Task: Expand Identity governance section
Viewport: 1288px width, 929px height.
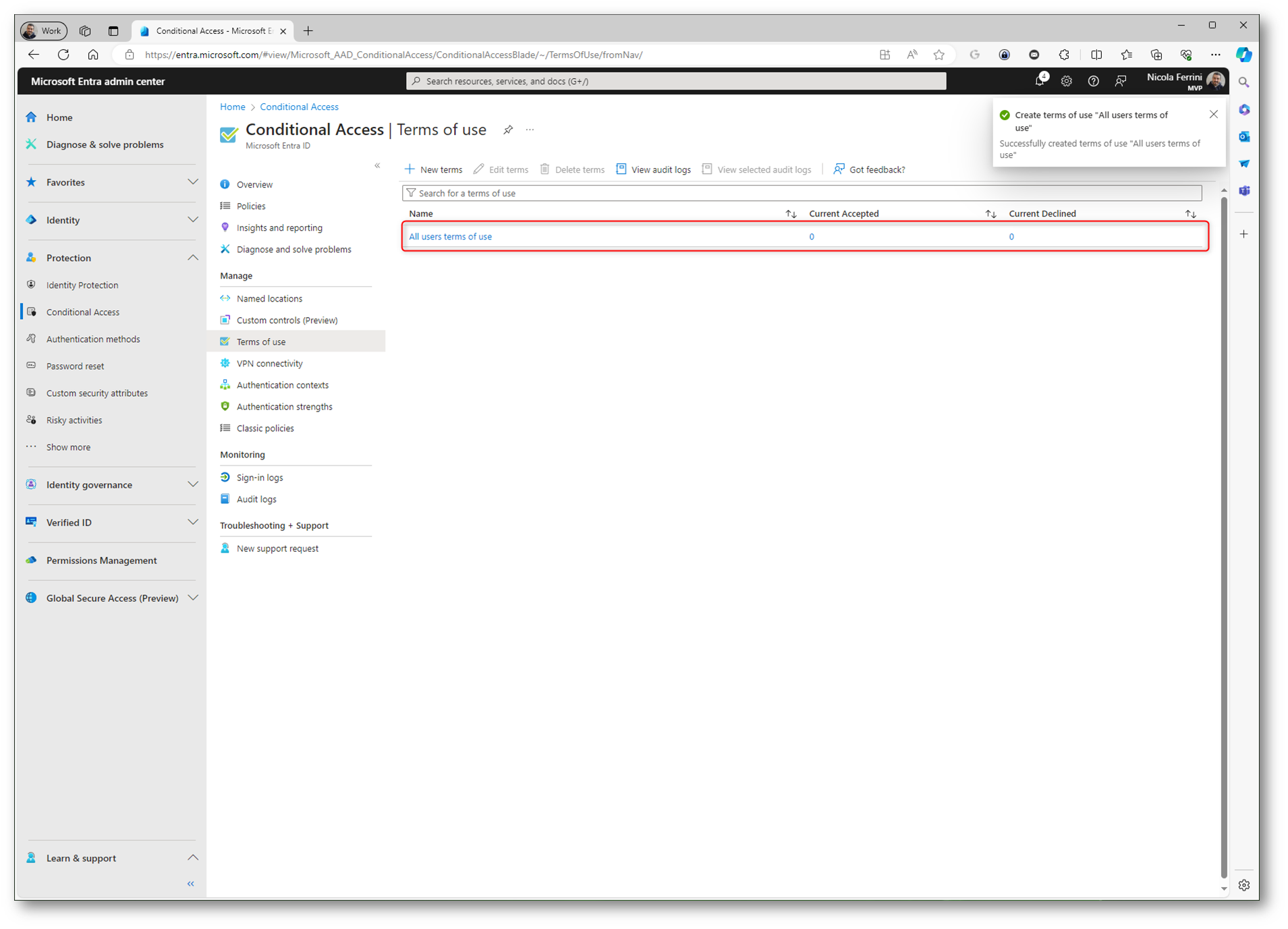Action: pos(192,484)
